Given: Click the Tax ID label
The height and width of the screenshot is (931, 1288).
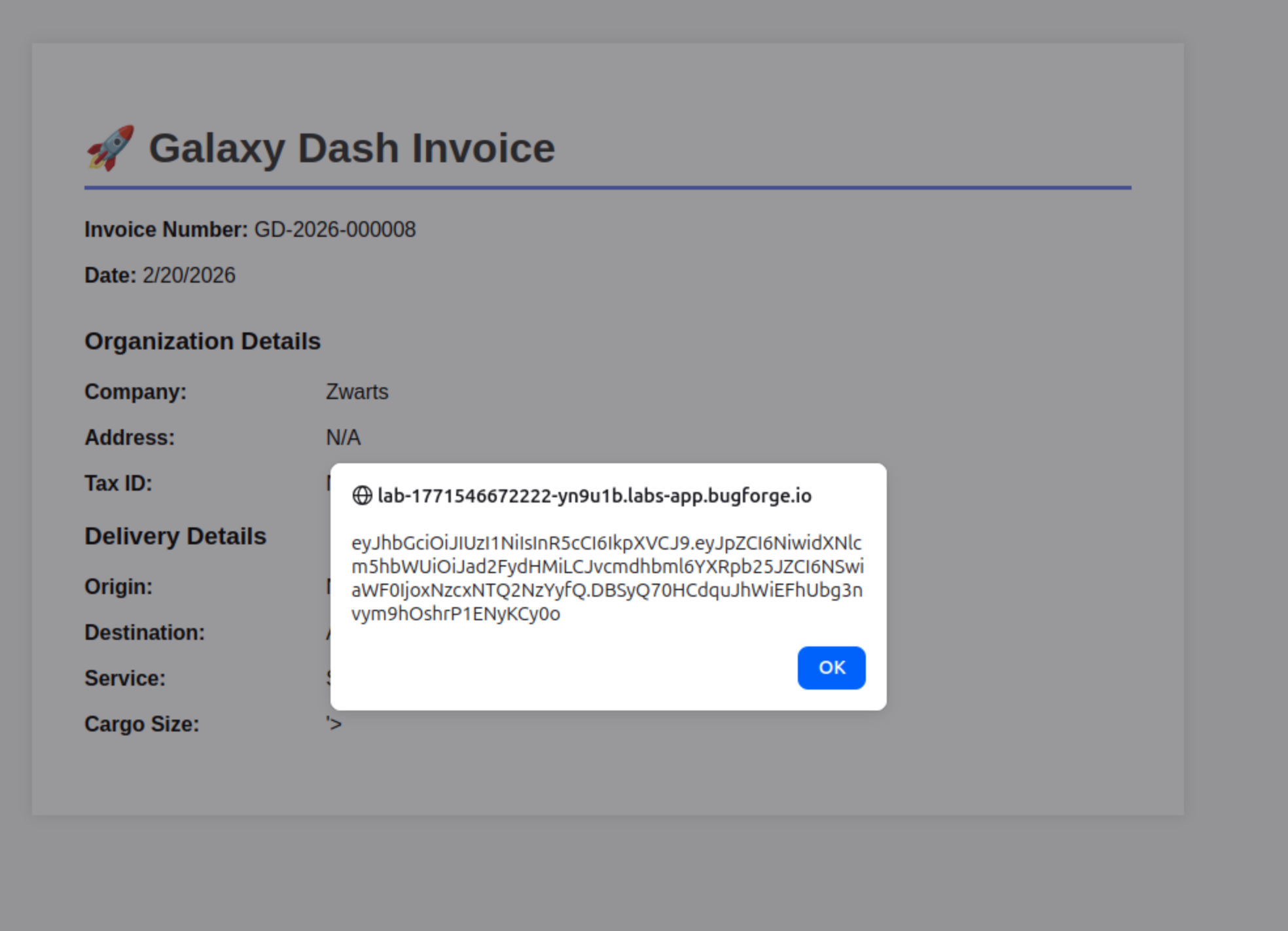Looking at the screenshot, I should tap(118, 483).
